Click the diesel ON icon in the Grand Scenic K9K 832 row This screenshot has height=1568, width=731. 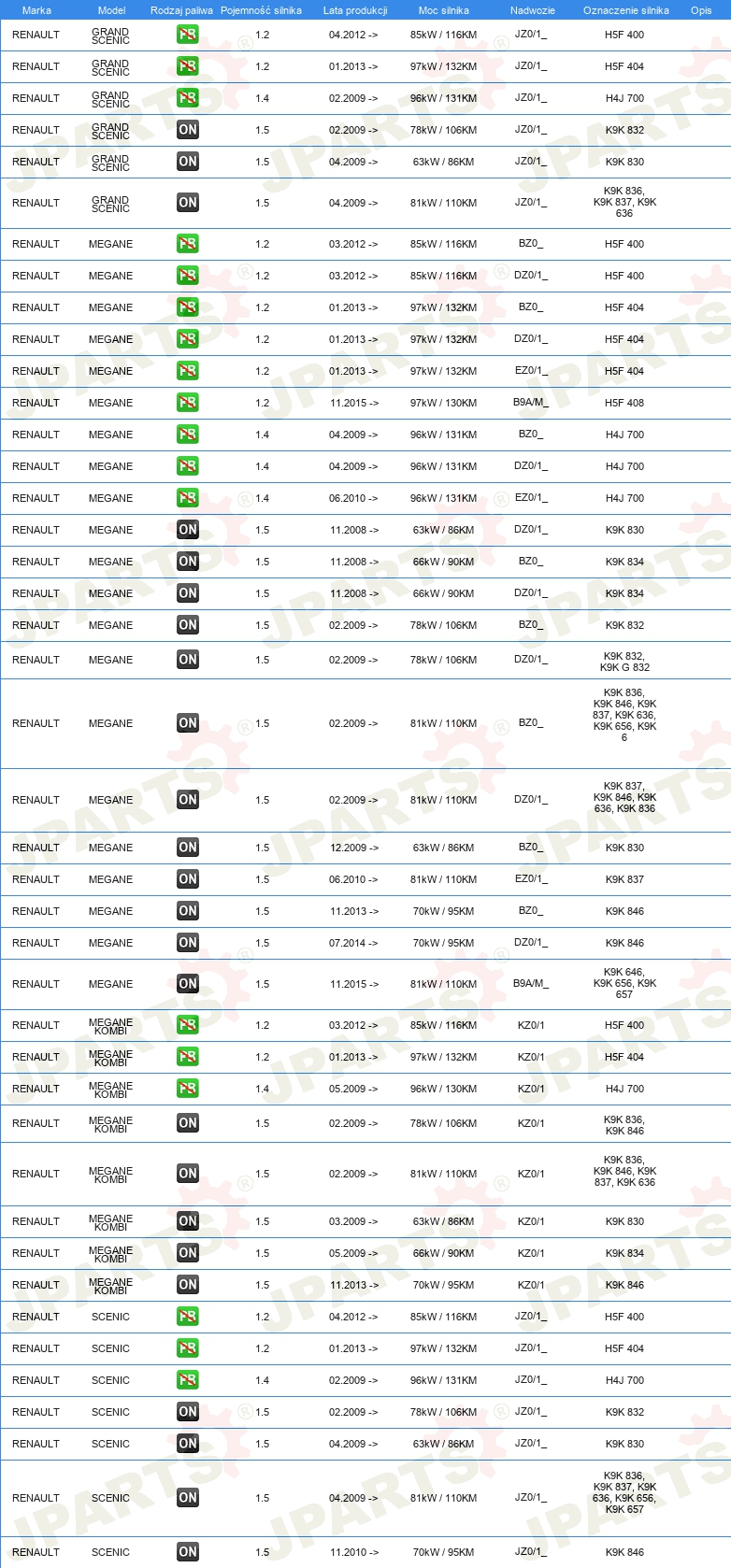(x=188, y=130)
